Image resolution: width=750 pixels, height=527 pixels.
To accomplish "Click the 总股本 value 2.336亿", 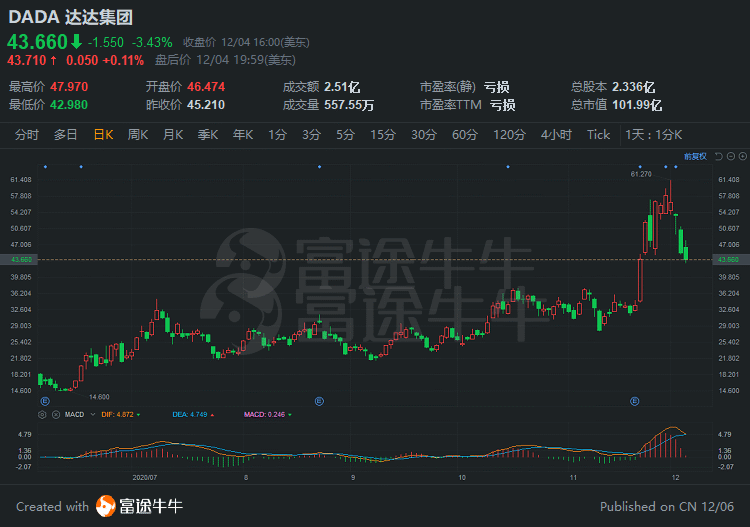I will pos(634,87).
